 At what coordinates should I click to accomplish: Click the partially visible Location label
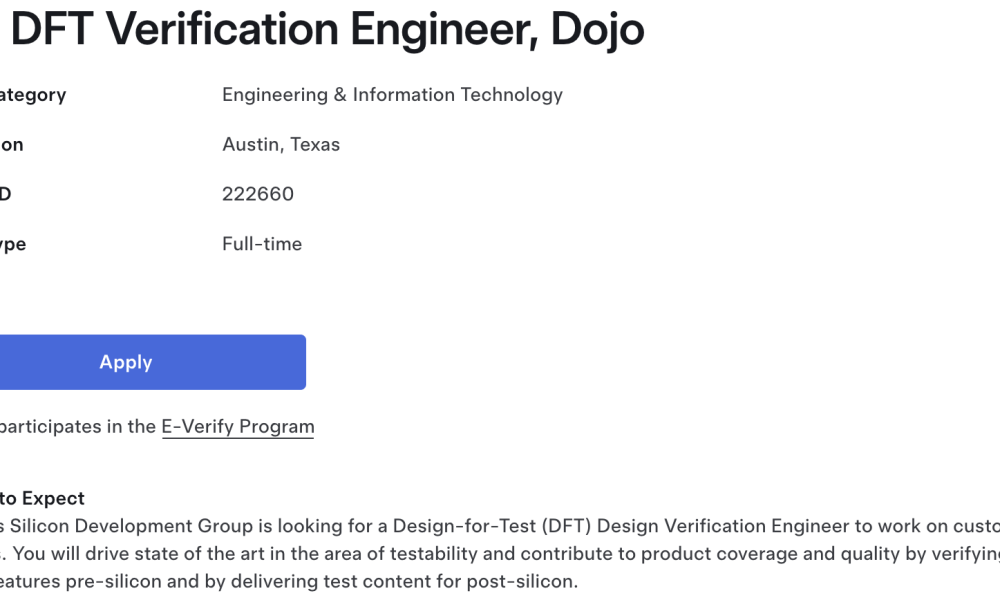pyautogui.click(x=11, y=145)
